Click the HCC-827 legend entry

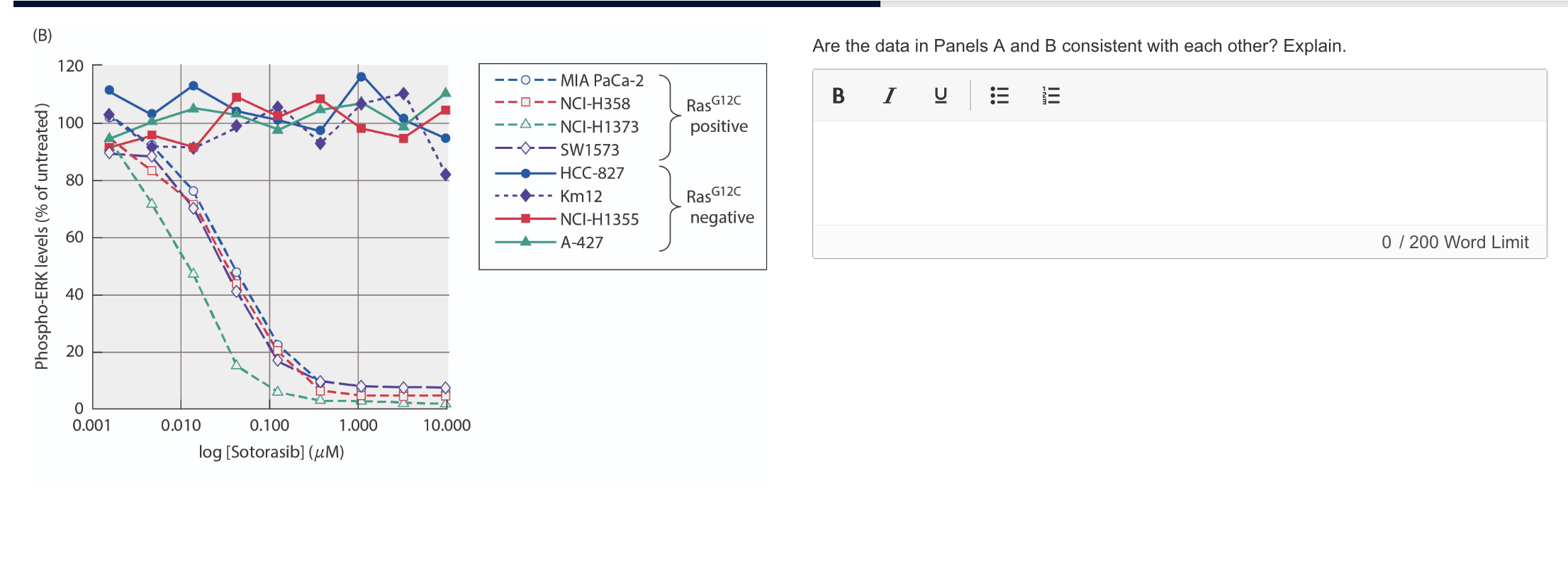pyautogui.click(x=559, y=173)
